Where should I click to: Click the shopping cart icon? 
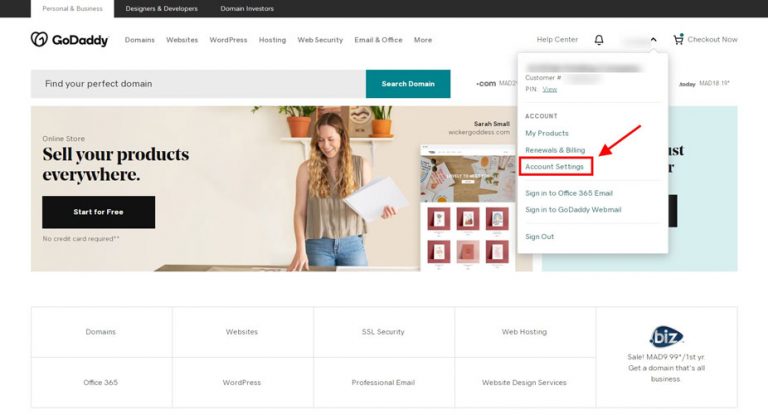(x=679, y=40)
